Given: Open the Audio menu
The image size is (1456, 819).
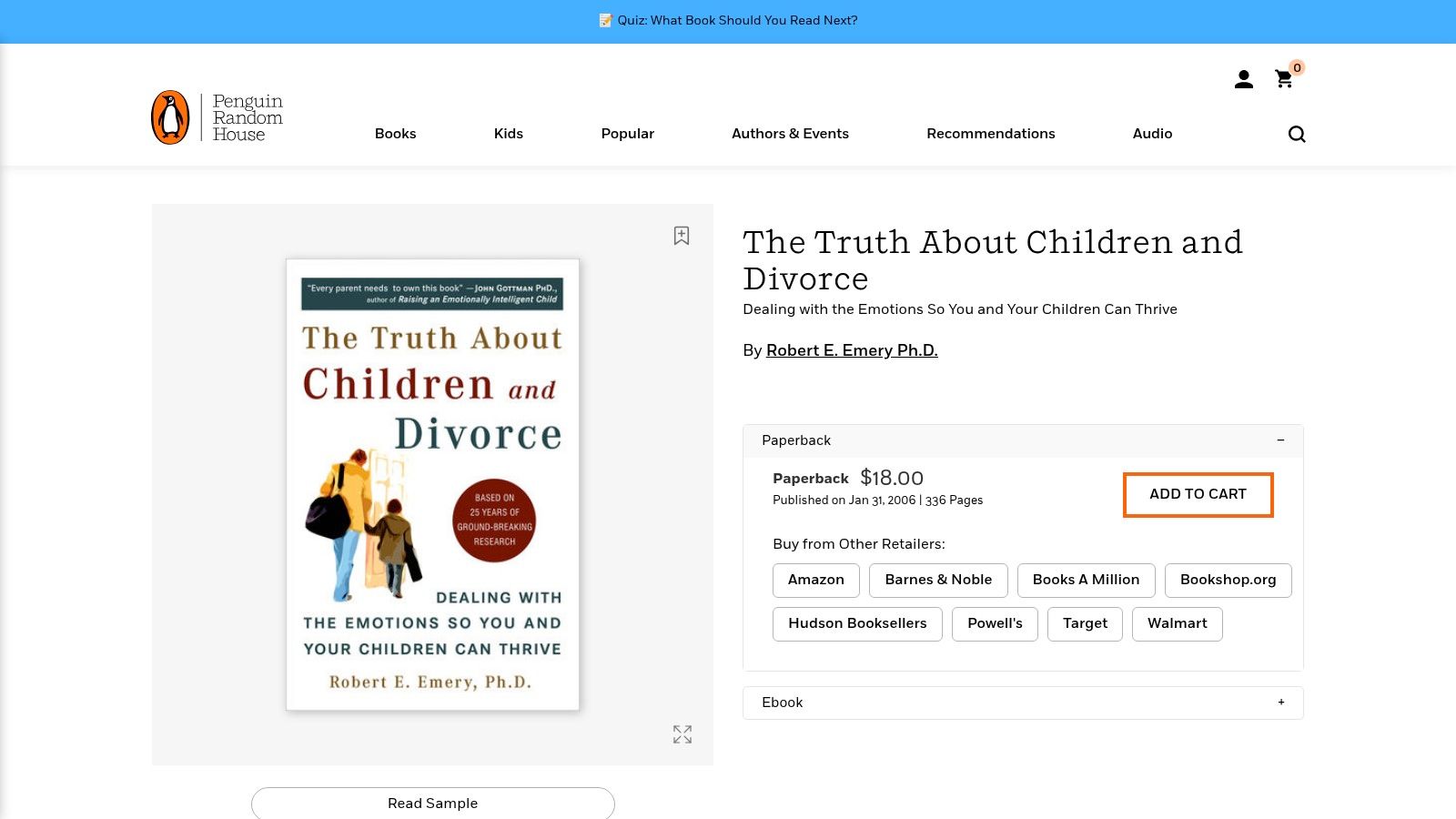Looking at the screenshot, I should 1152,134.
